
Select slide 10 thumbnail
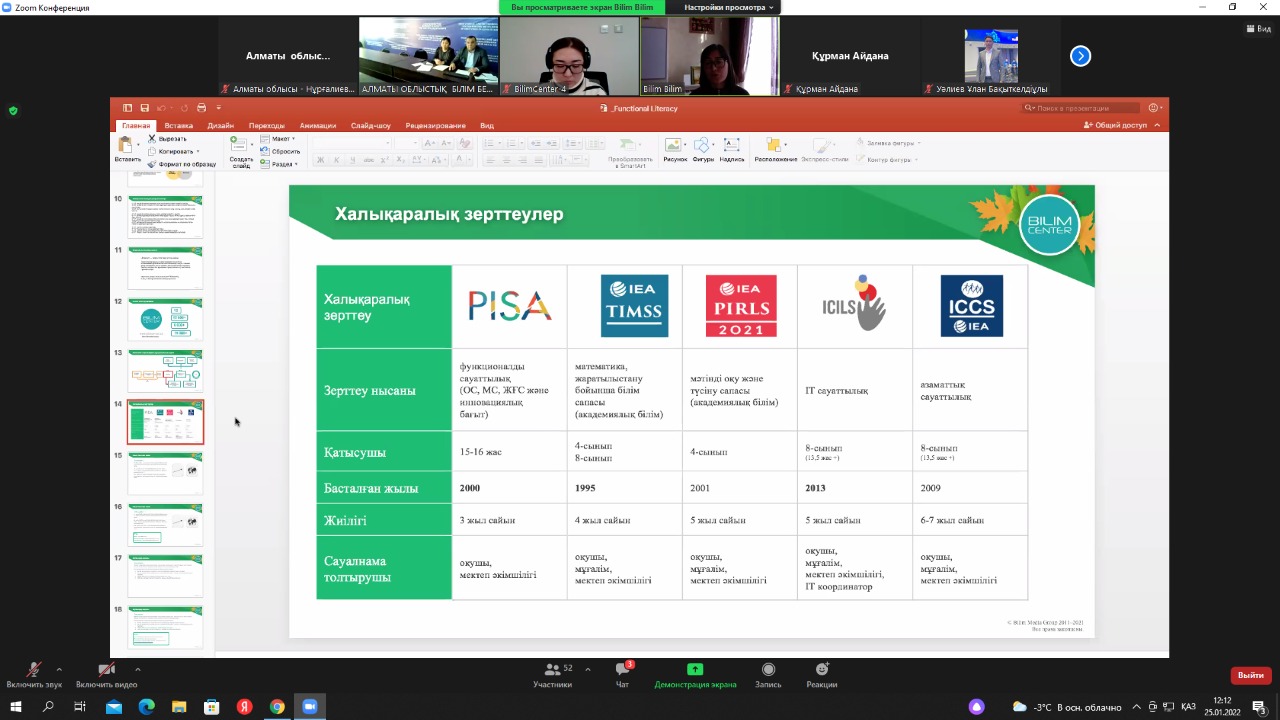(165, 216)
